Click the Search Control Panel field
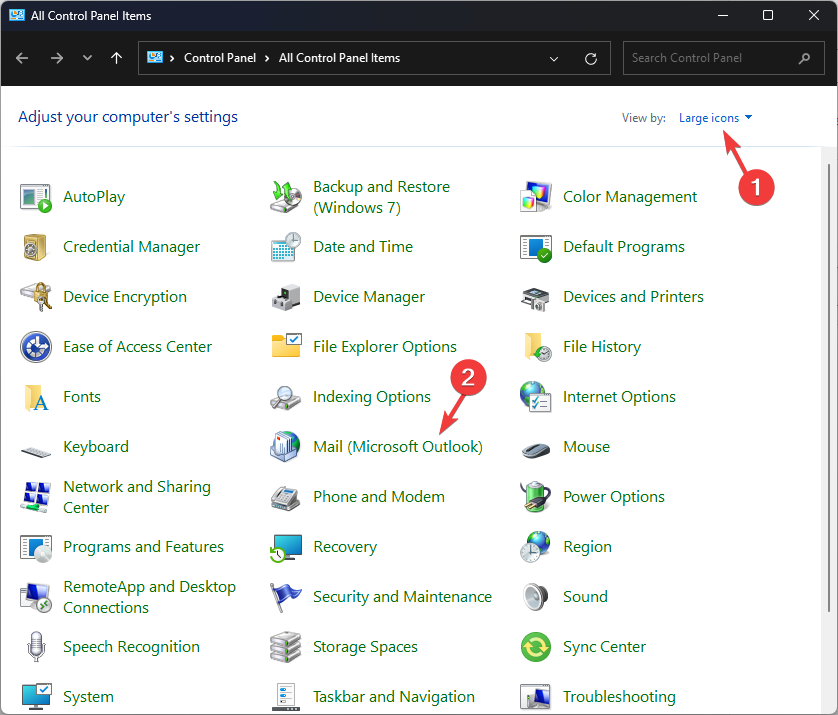 710,58
